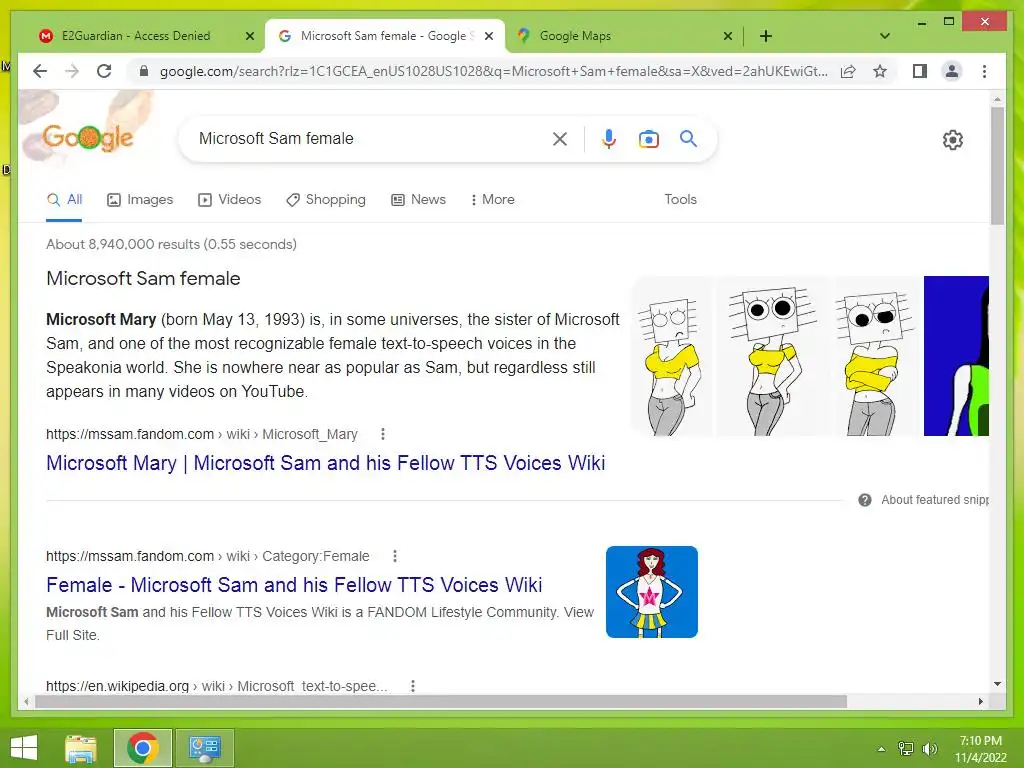This screenshot has width=1024, height=768.
Task: Bookmark this page with the star
Action: [880, 71]
